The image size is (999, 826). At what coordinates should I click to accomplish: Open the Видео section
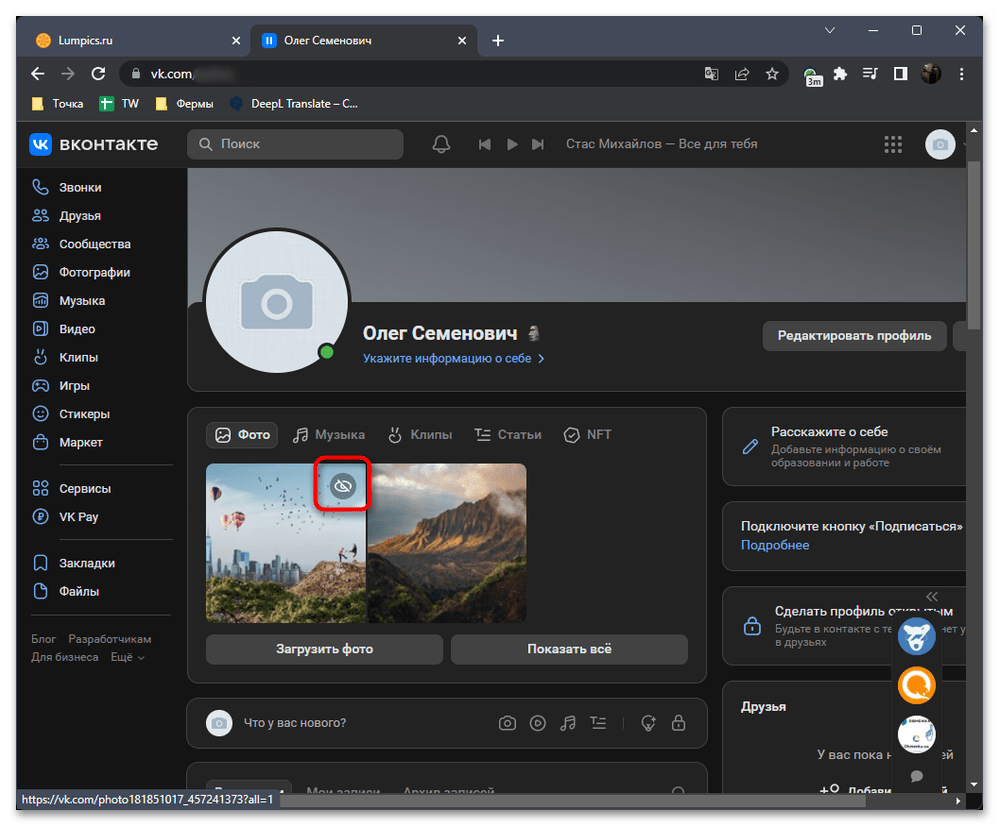64,329
